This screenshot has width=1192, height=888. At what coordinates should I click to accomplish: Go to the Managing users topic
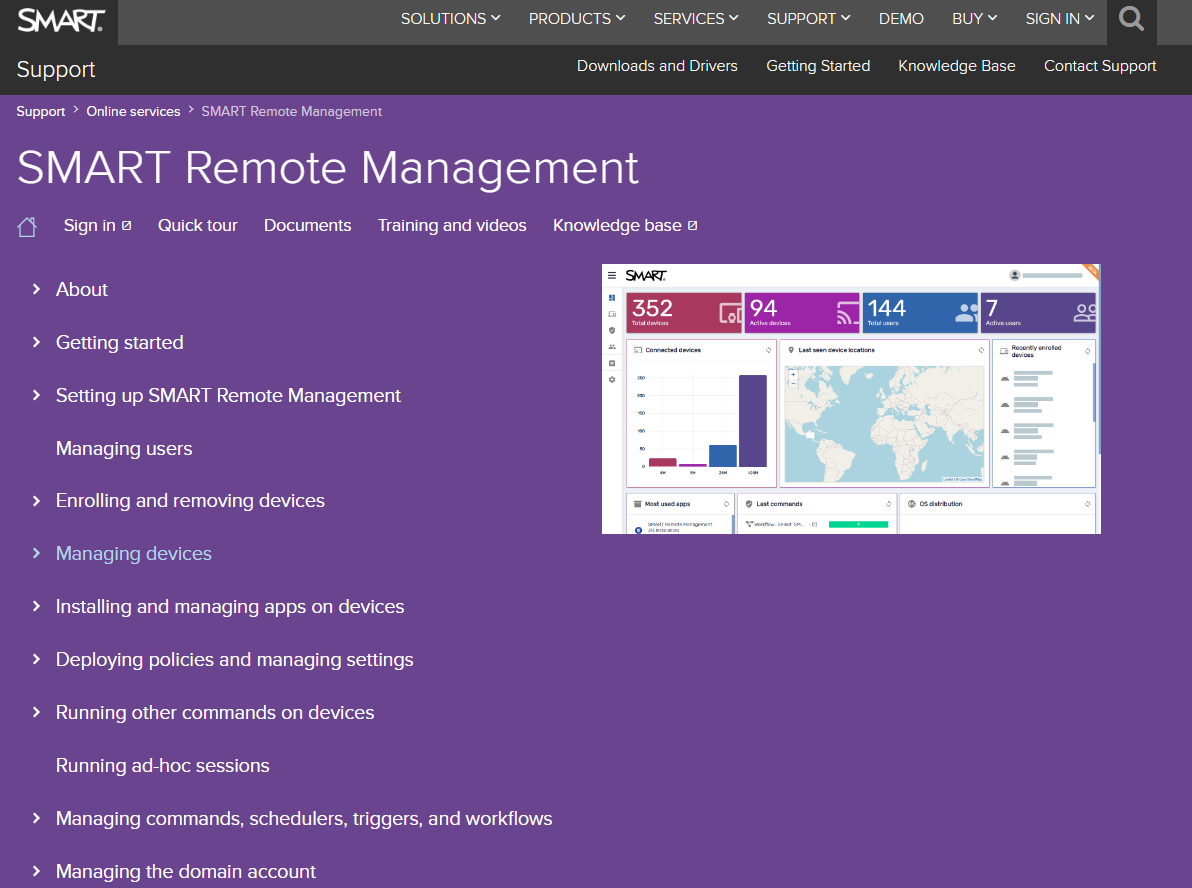pyautogui.click(x=124, y=448)
